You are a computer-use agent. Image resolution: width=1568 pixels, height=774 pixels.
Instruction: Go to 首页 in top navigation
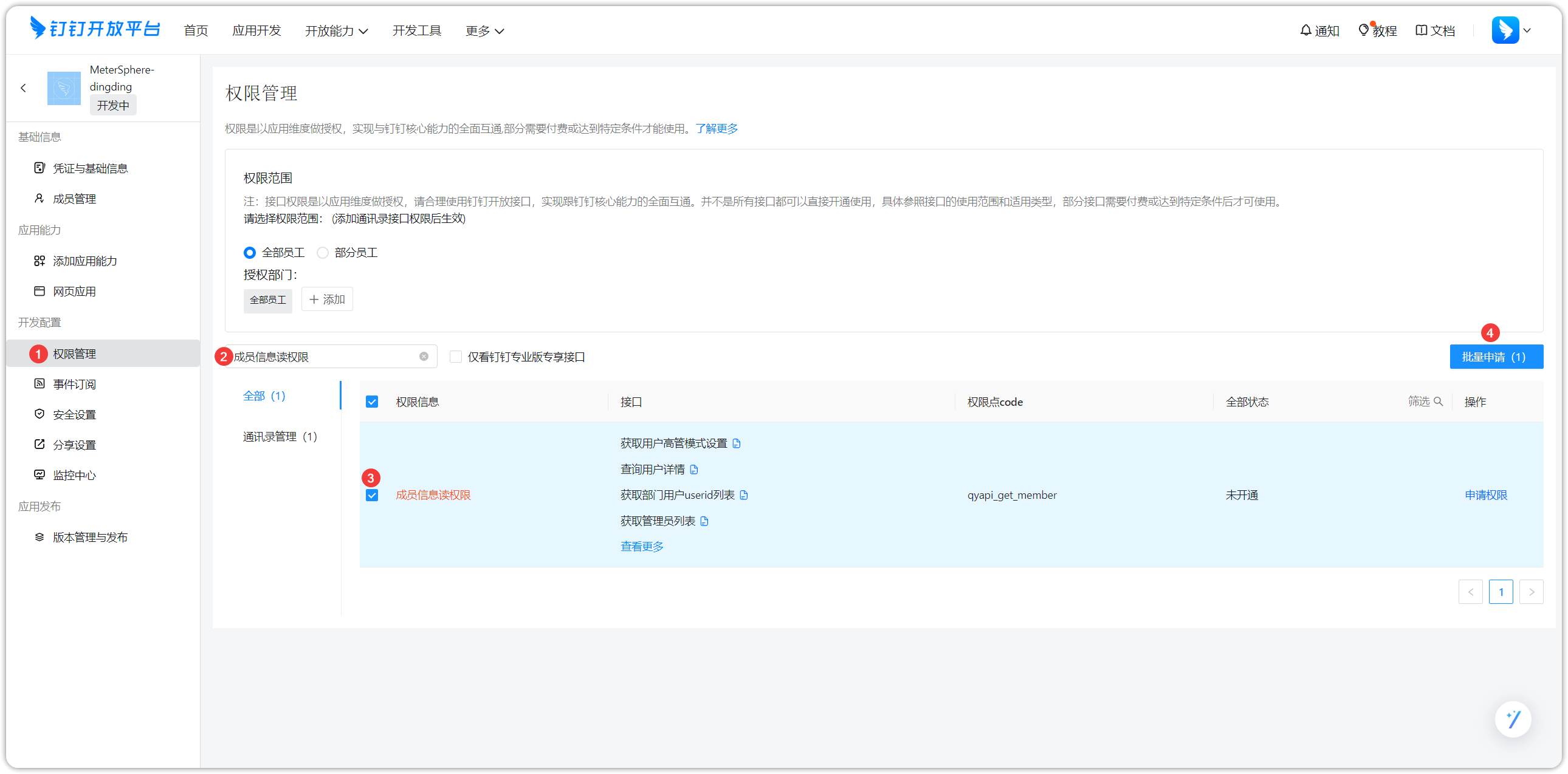[x=195, y=30]
